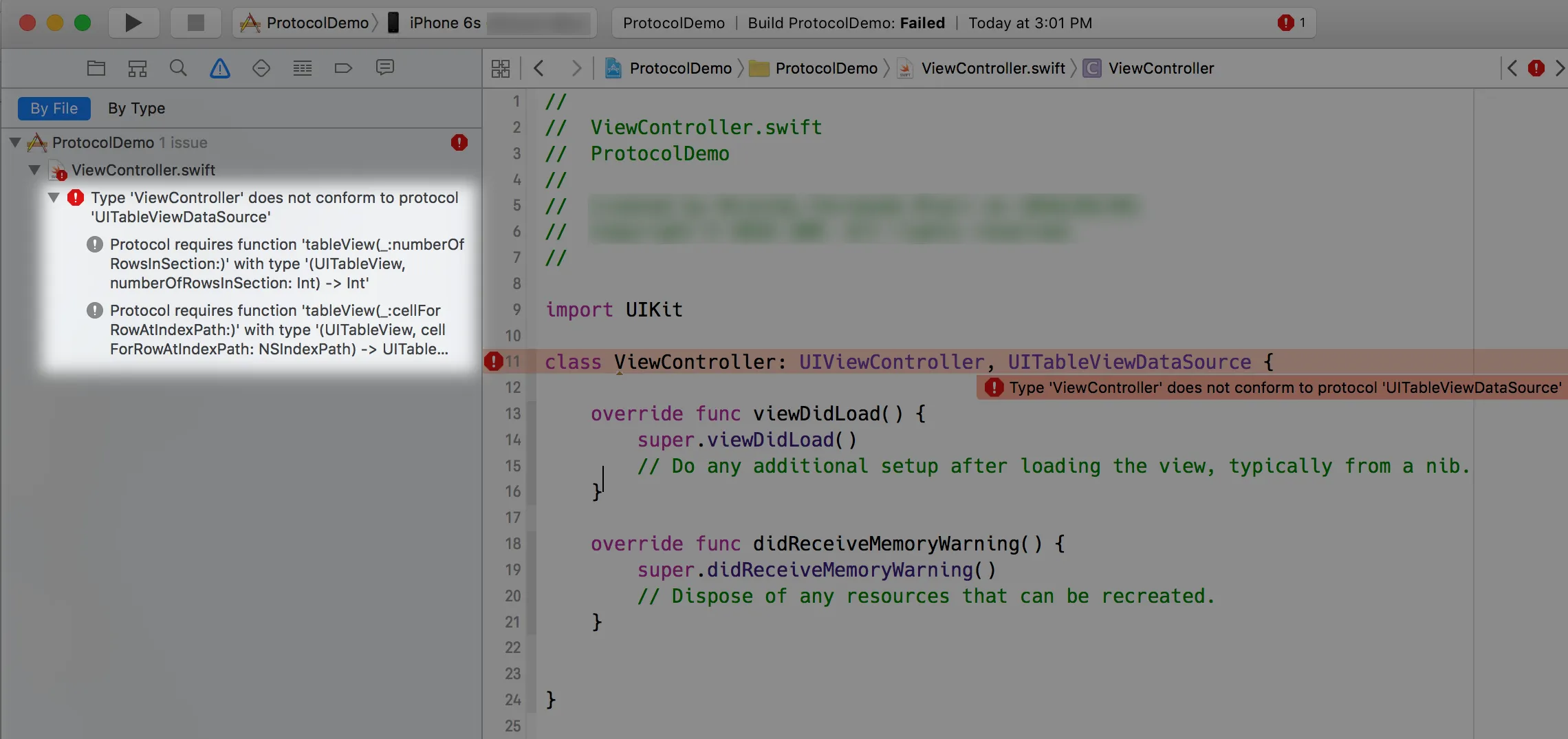Screen dimensions: 1568x739
Task: Go back in editor history
Action: point(539,68)
